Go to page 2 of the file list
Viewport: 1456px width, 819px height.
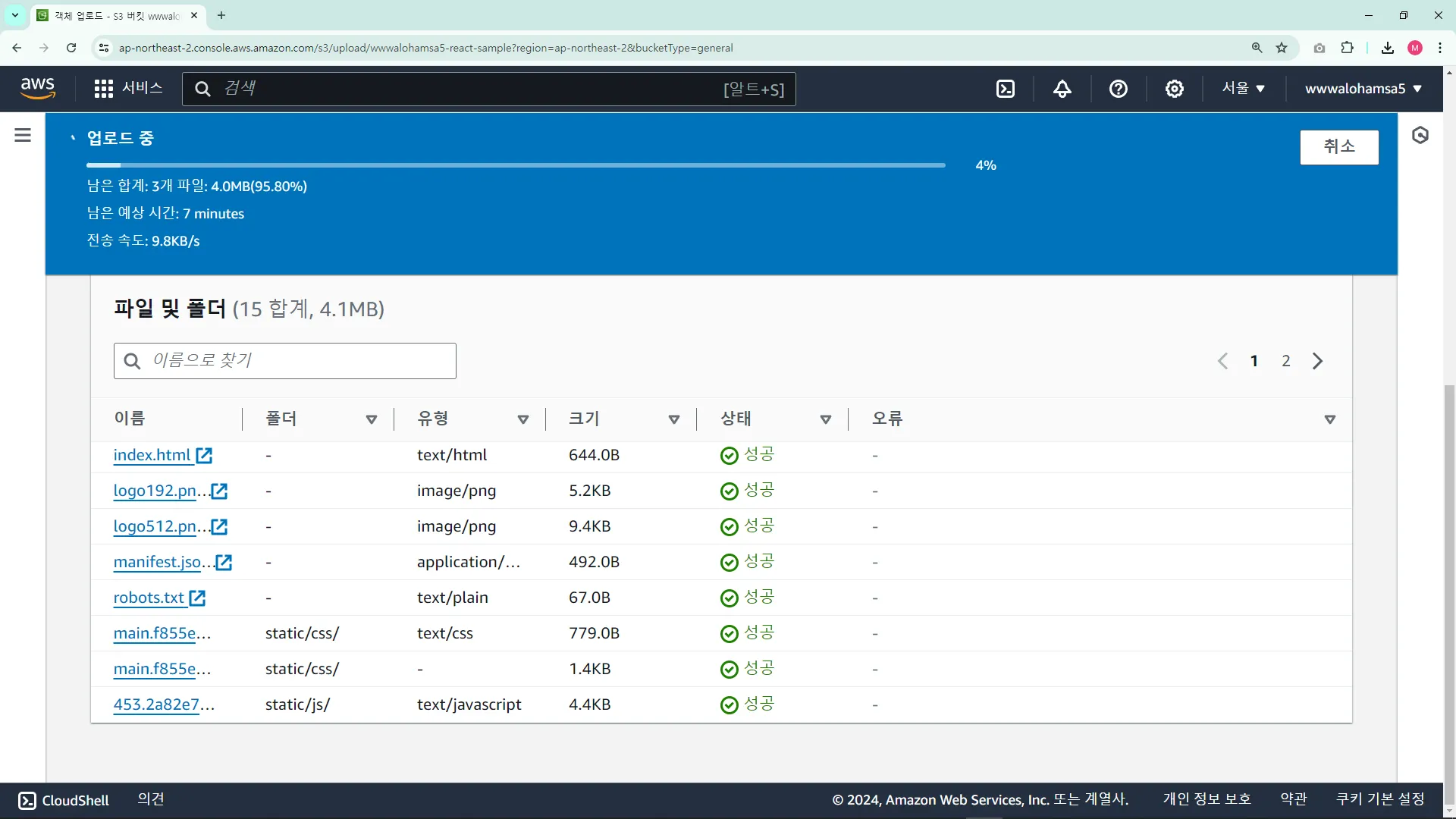pyautogui.click(x=1286, y=361)
